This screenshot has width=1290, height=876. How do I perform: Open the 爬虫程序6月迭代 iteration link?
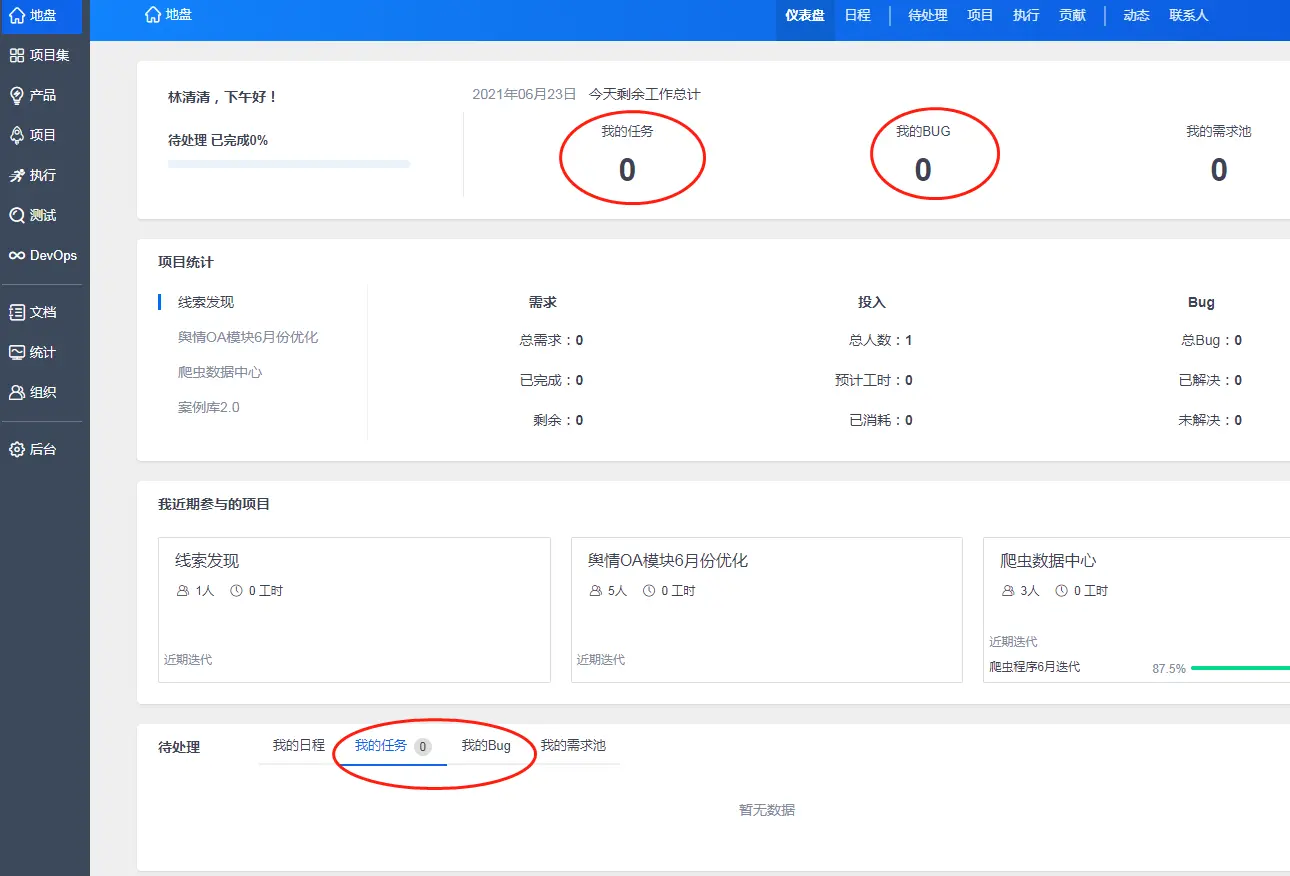(1035, 667)
